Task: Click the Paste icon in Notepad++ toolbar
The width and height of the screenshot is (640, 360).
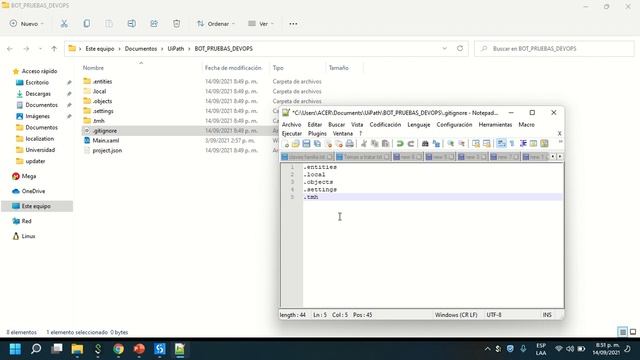Action: [x=385, y=144]
